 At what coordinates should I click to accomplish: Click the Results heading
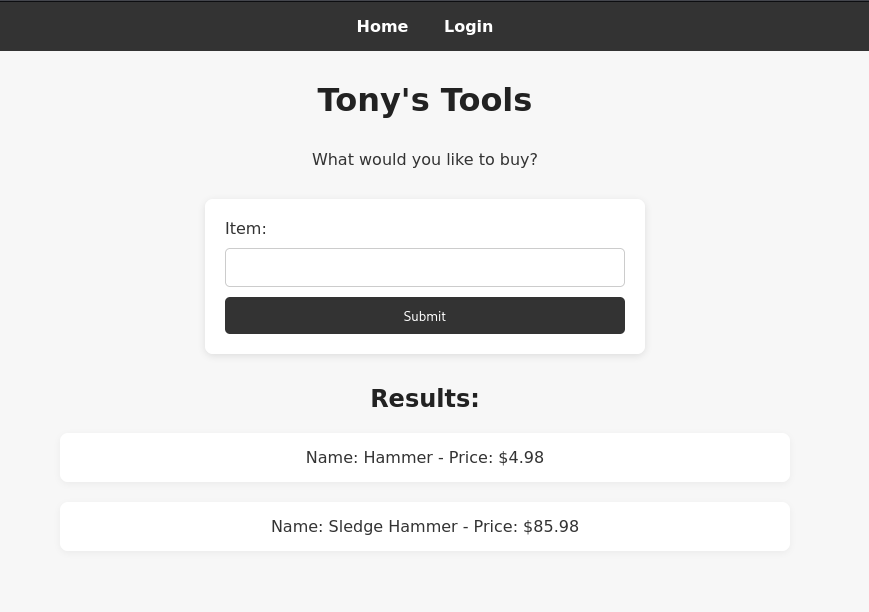click(x=425, y=399)
